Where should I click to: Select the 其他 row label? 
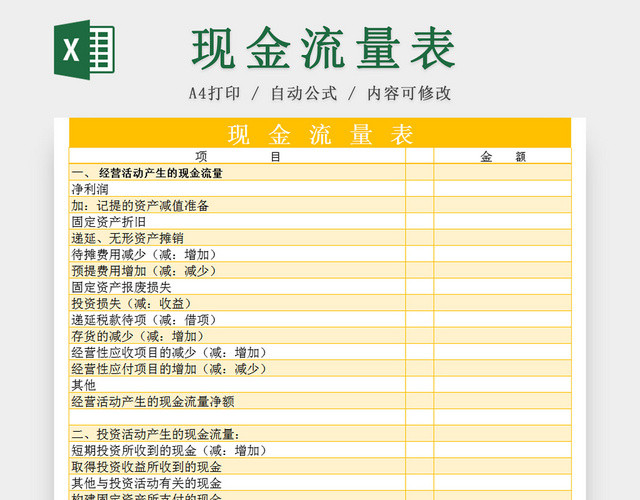pyautogui.click(x=84, y=385)
